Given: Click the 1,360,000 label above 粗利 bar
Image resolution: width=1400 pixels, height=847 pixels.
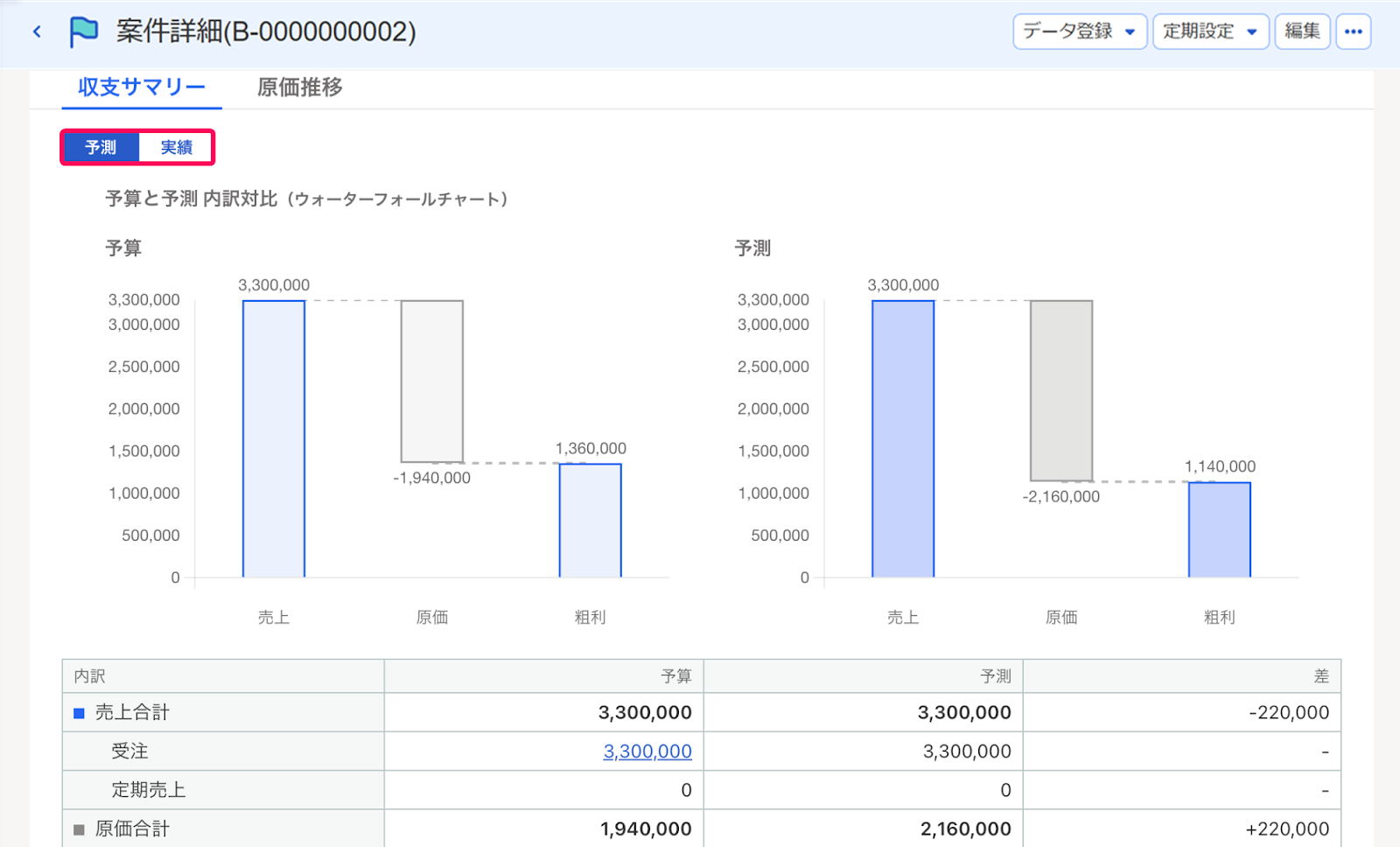Looking at the screenshot, I should tap(591, 449).
